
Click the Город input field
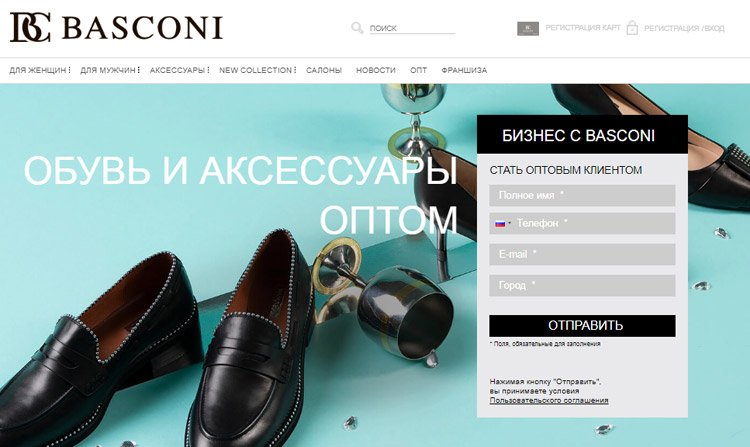pos(582,285)
